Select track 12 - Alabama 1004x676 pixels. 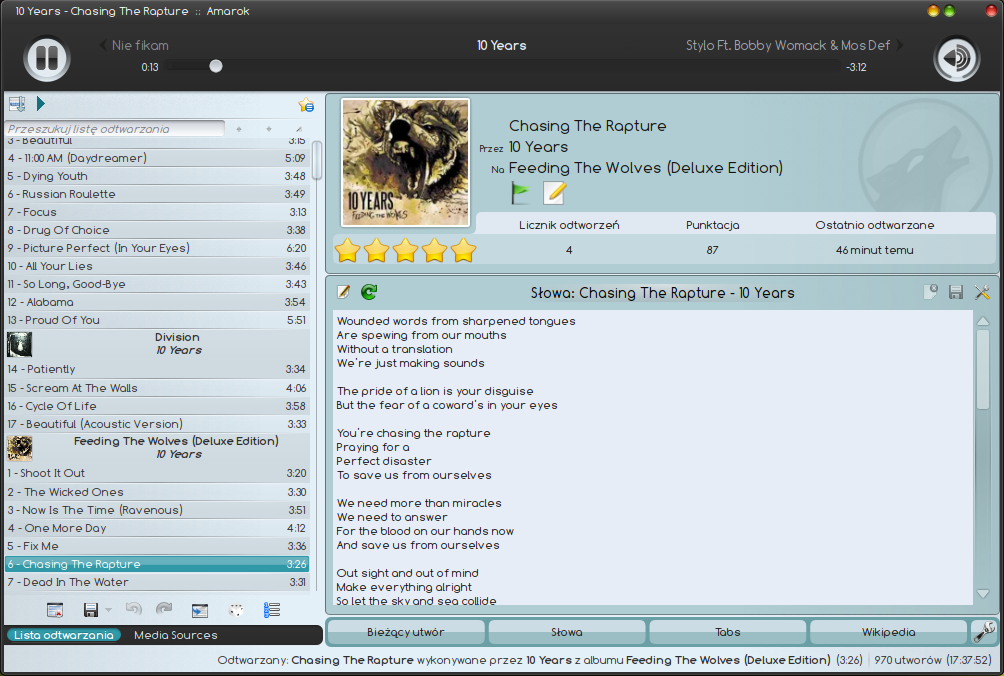pyautogui.click(x=157, y=302)
